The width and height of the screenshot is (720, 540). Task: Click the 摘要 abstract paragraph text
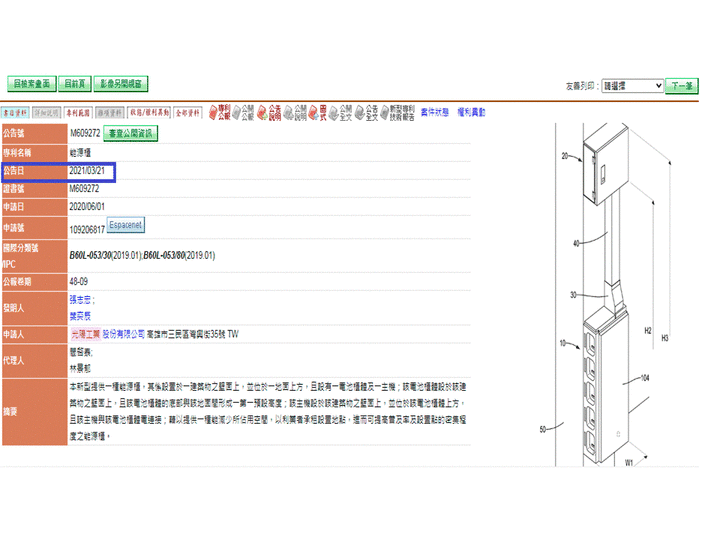coord(268,411)
